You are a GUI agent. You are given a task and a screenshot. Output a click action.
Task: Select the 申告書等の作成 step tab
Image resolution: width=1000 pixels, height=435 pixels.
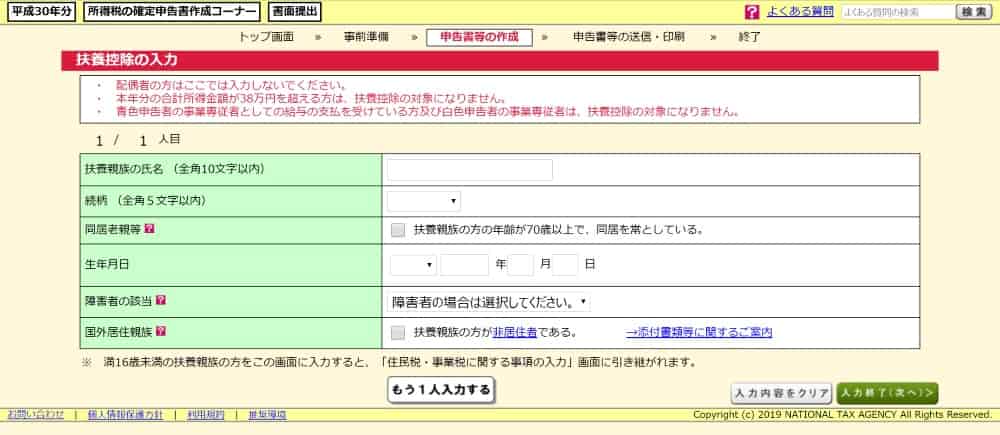[x=479, y=37]
